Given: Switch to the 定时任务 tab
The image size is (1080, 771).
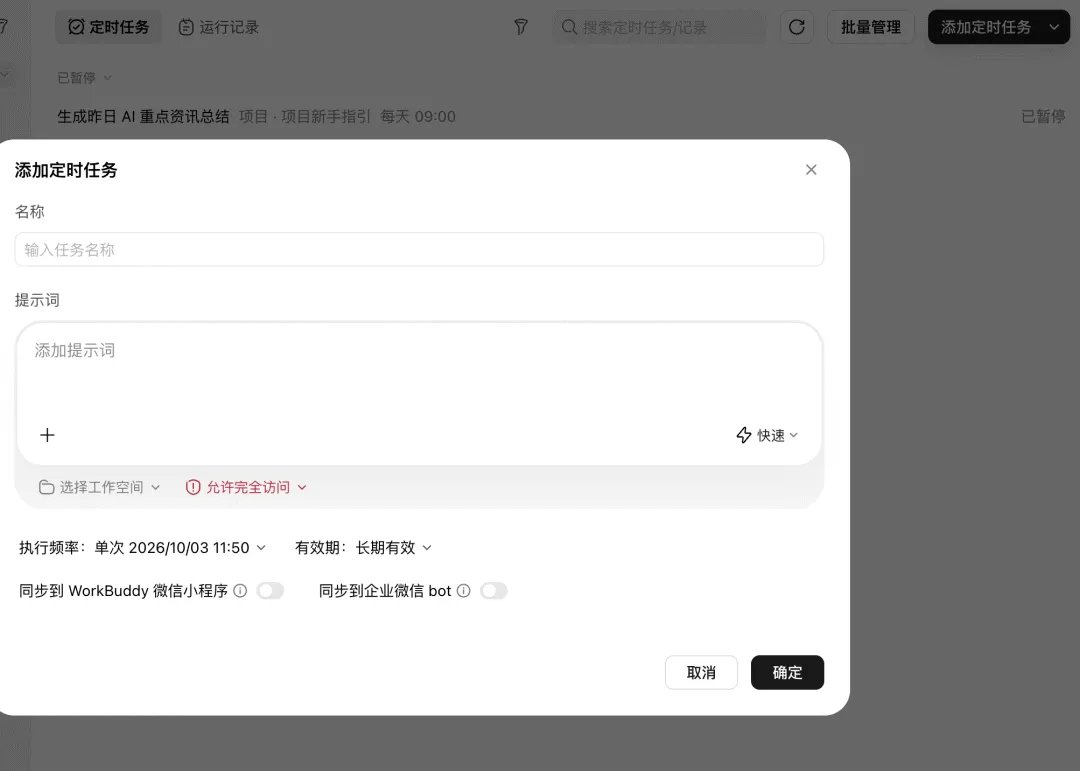Looking at the screenshot, I should (x=108, y=27).
